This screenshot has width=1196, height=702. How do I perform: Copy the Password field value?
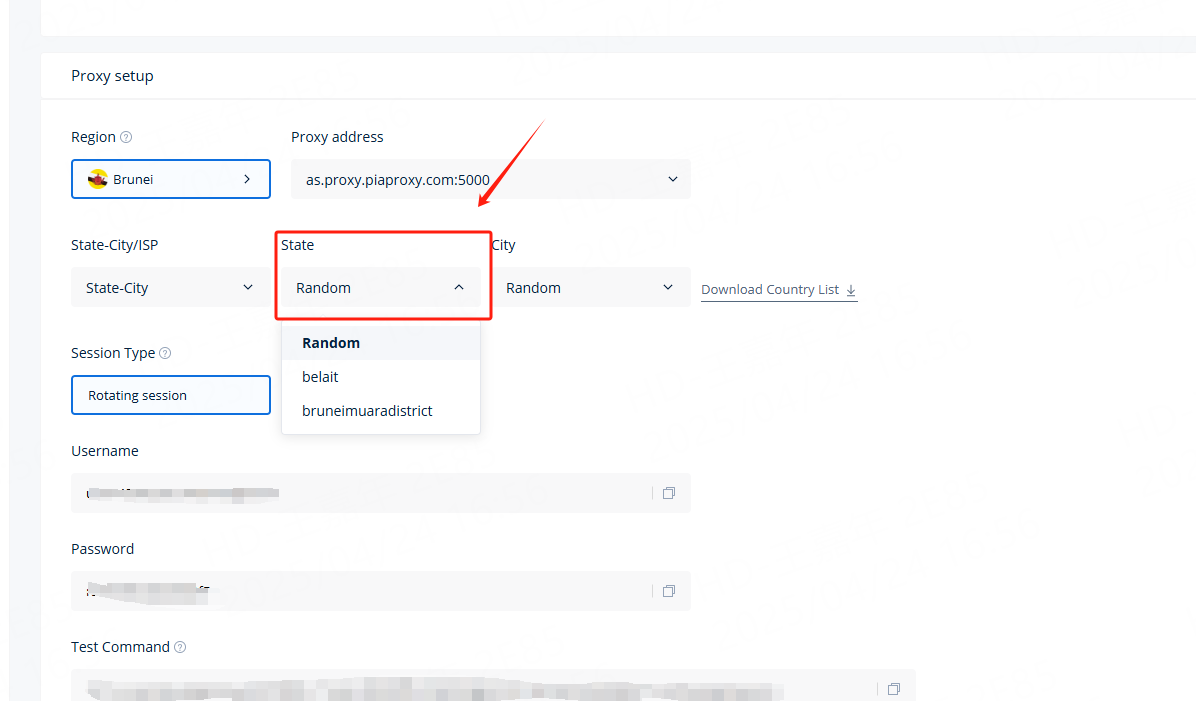pyautogui.click(x=669, y=591)
